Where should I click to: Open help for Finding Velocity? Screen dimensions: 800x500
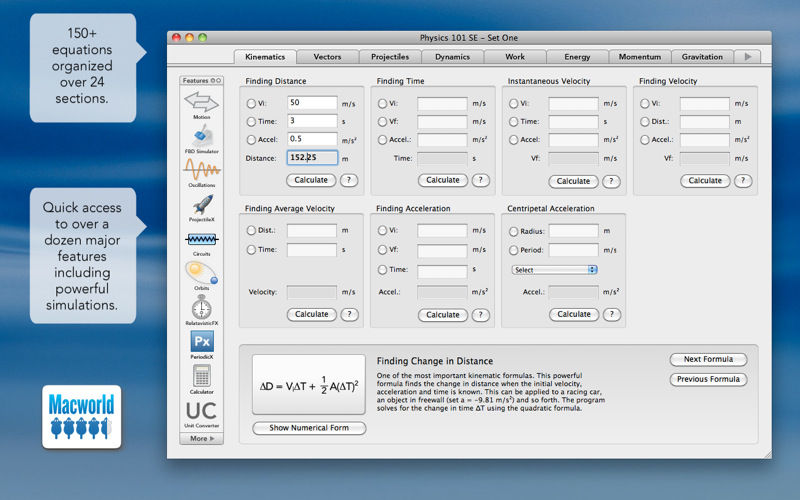743,181
